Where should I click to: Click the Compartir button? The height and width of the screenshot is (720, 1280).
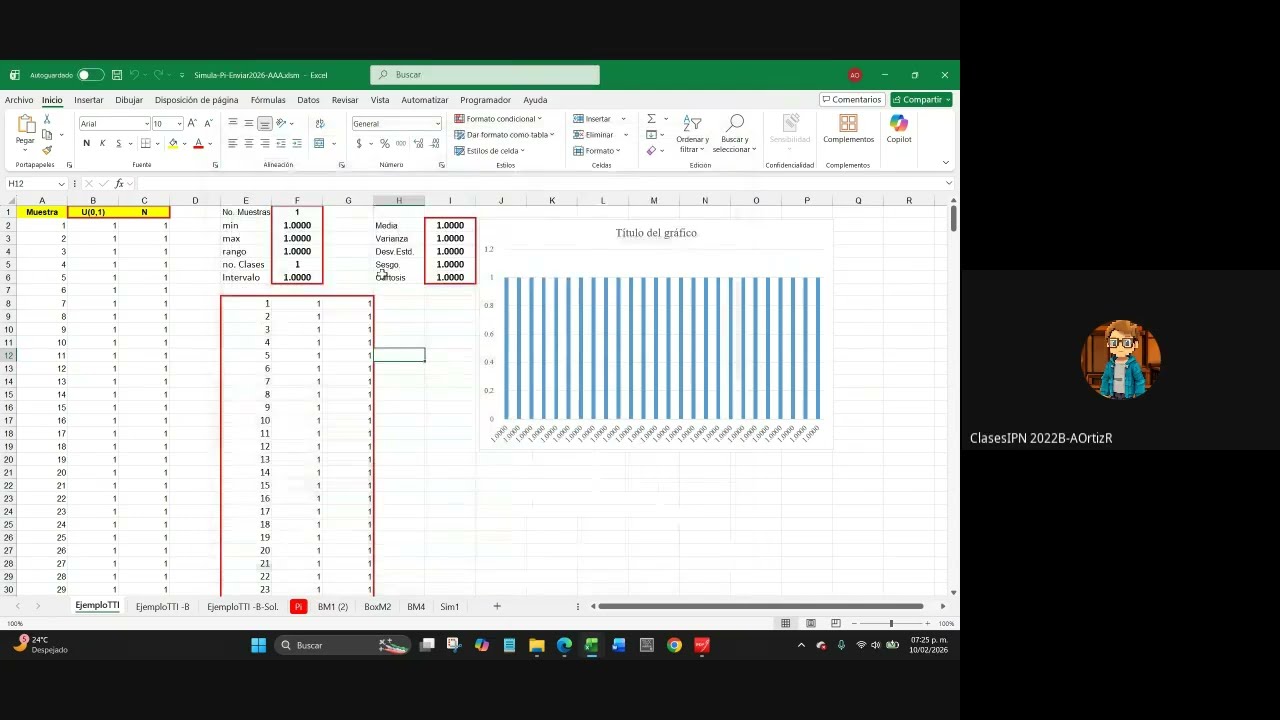click(921, 100)
